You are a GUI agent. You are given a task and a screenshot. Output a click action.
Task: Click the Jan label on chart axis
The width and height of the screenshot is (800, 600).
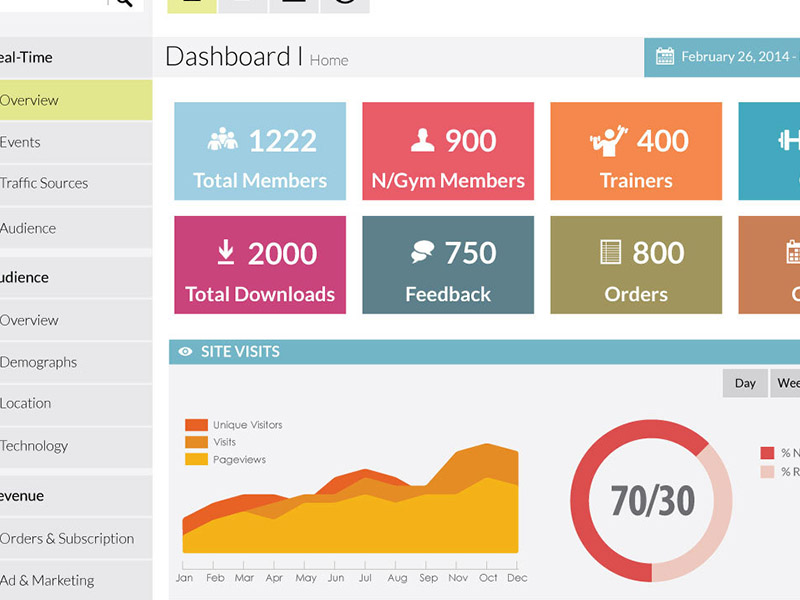[x=184, y=578]
